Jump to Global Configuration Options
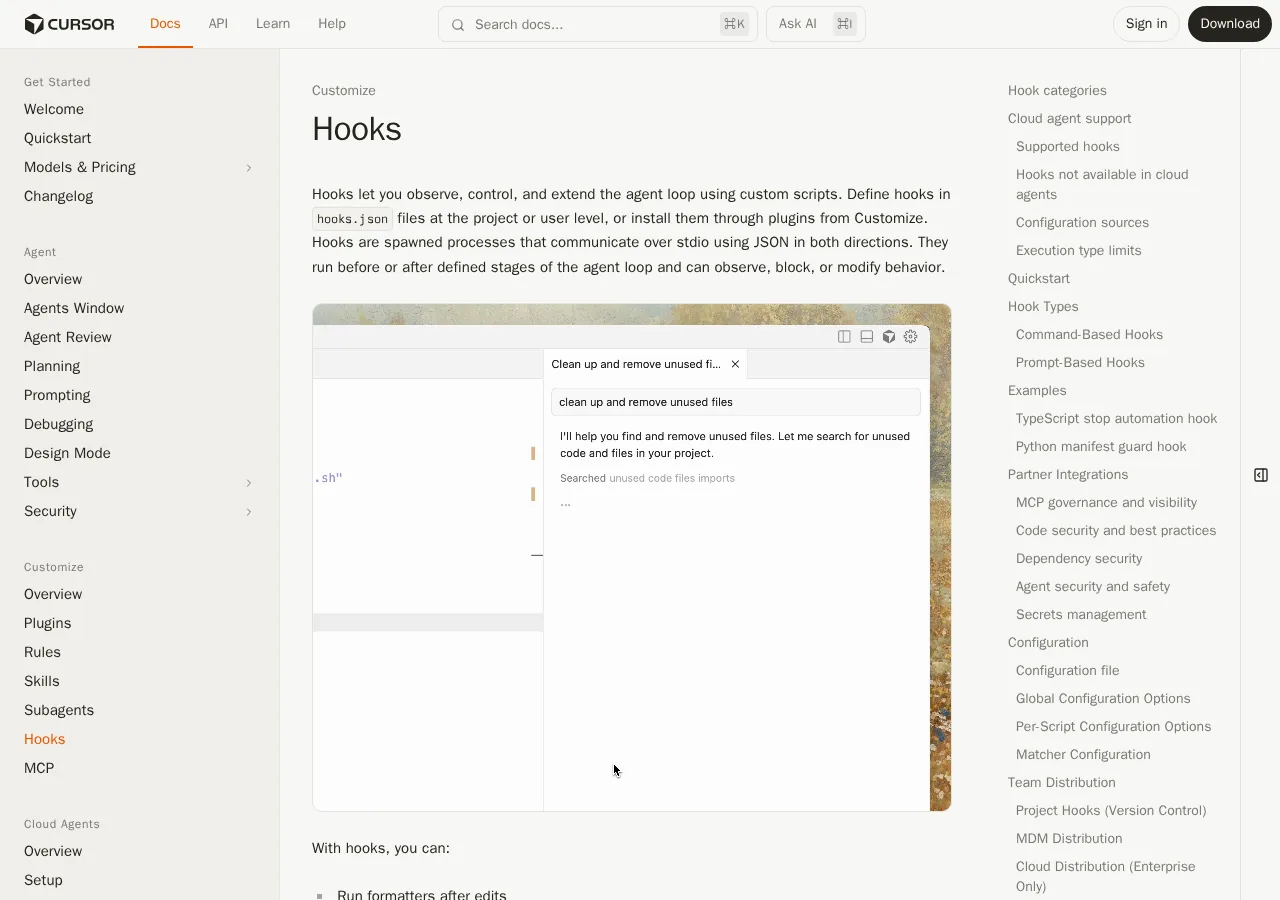The height and width of the screenshot is (900, 1280). (1103, 698)
